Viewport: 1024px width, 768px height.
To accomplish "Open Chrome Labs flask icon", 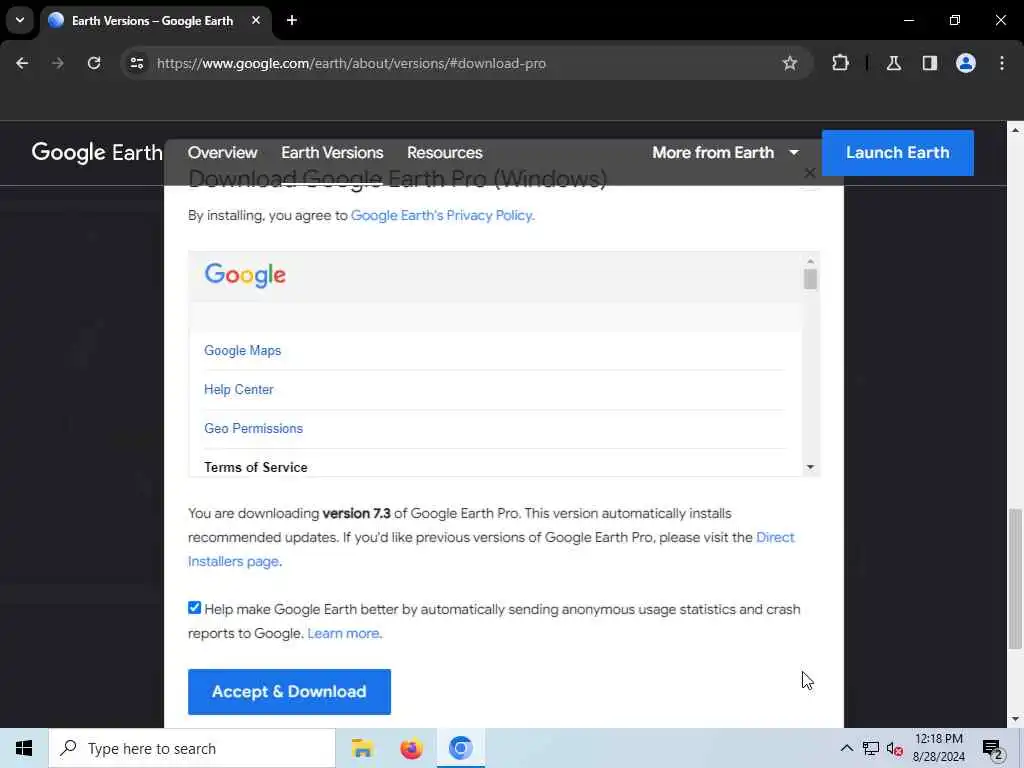I will 894,63.
